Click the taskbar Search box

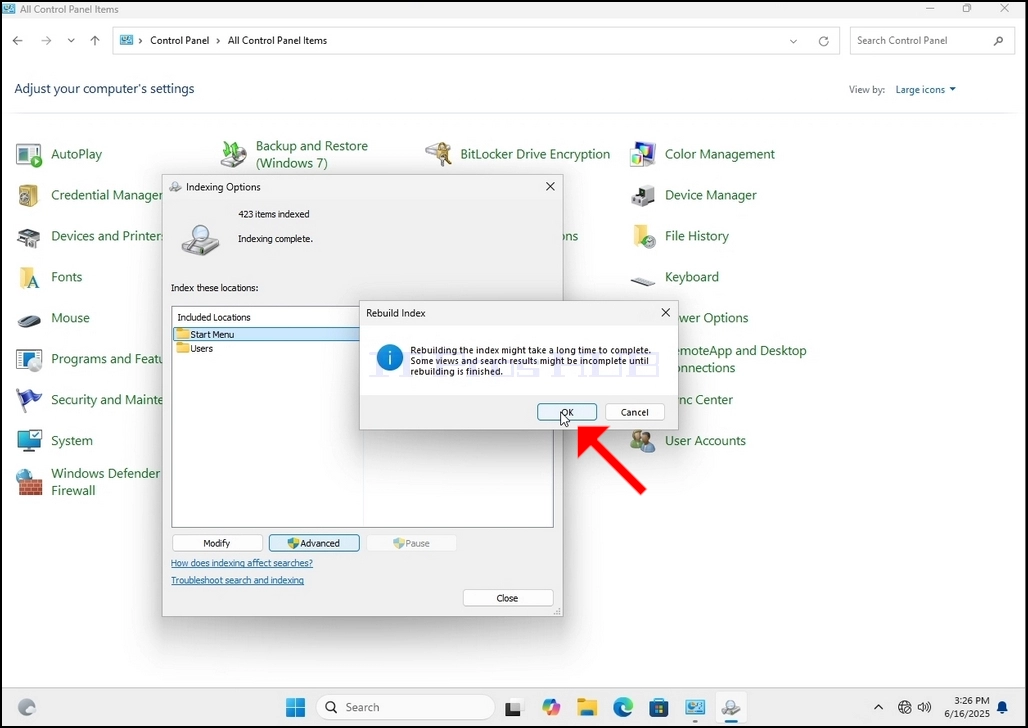click(405, 707)
